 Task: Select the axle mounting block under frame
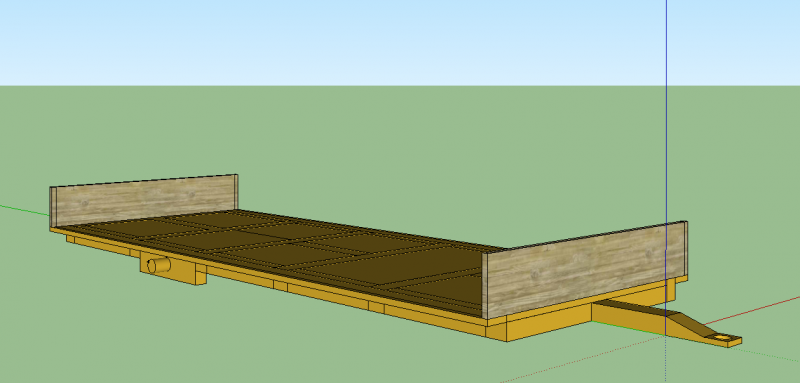point(173,269)
